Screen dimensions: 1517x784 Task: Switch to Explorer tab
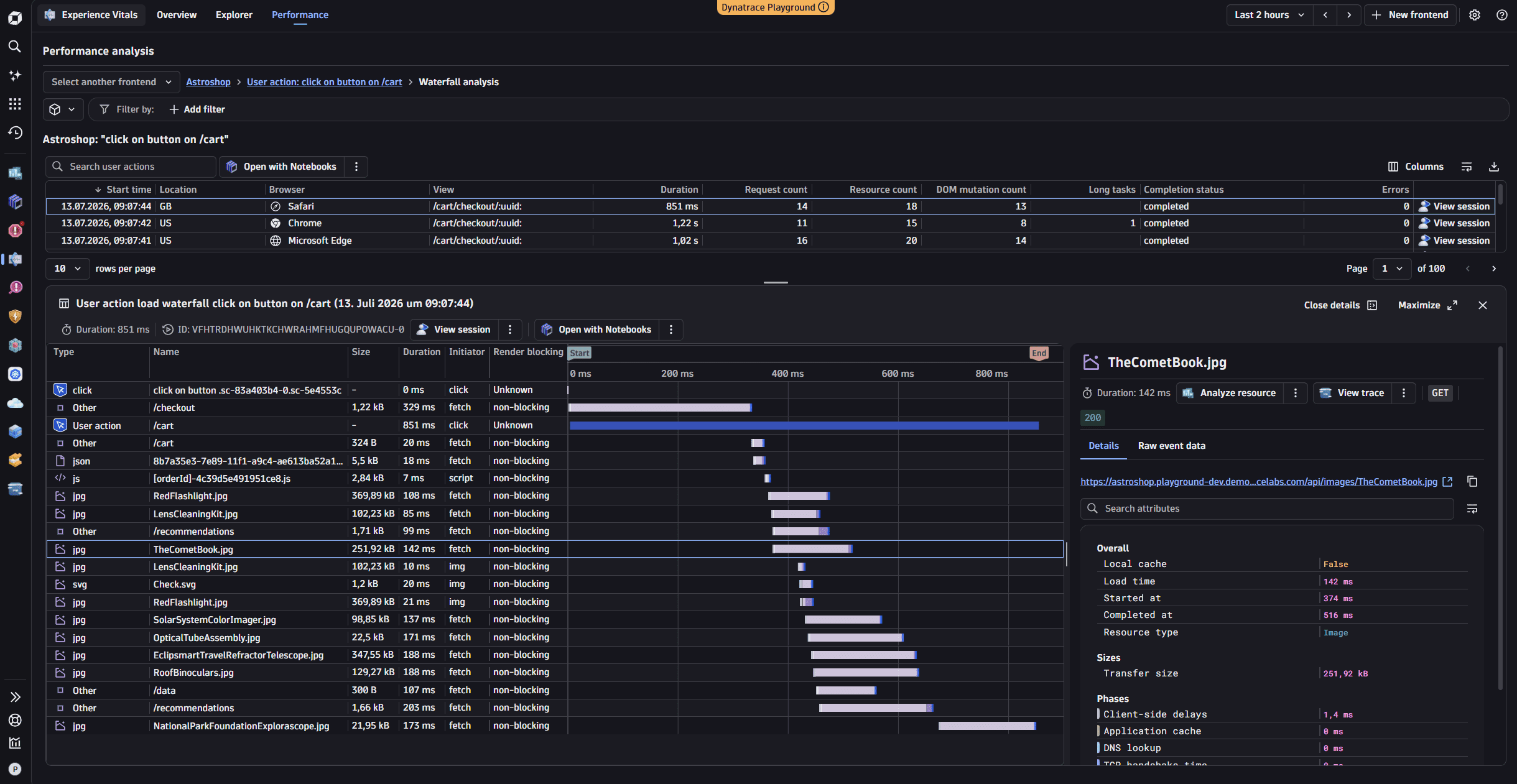click(x=234, y=15)
